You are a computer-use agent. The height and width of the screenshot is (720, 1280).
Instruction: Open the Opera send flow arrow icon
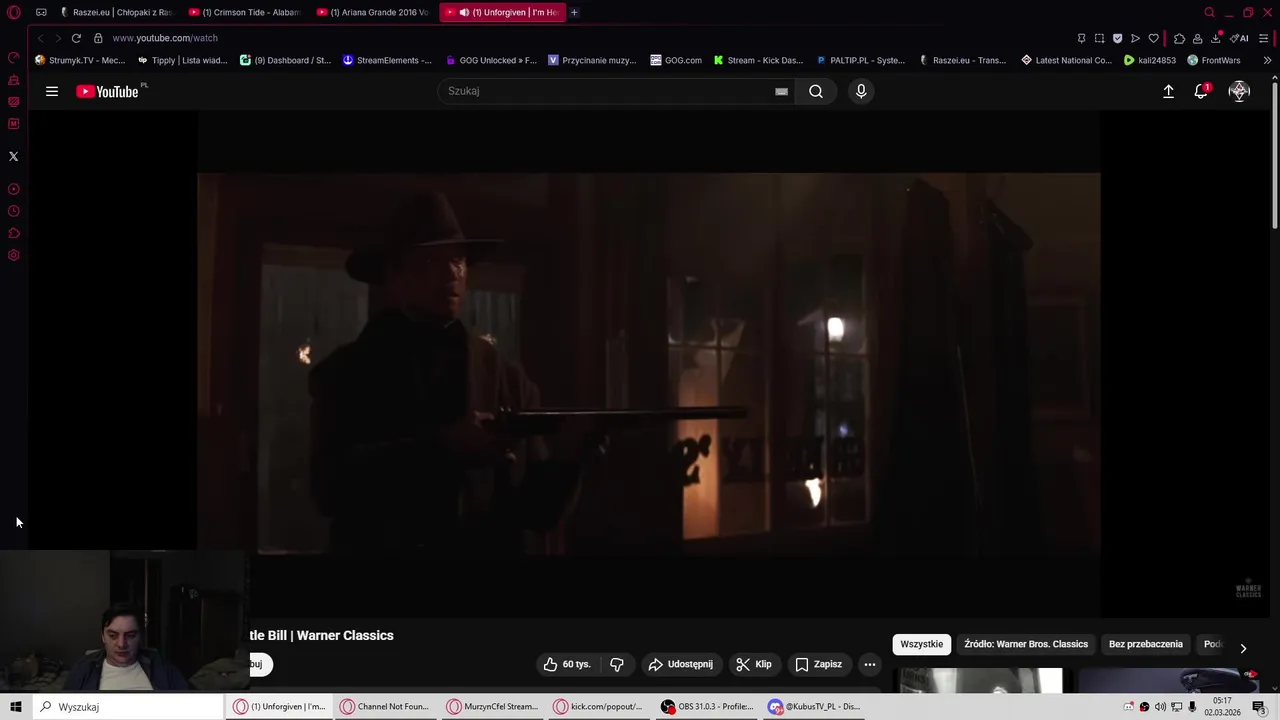click(x=1135, y=38)
